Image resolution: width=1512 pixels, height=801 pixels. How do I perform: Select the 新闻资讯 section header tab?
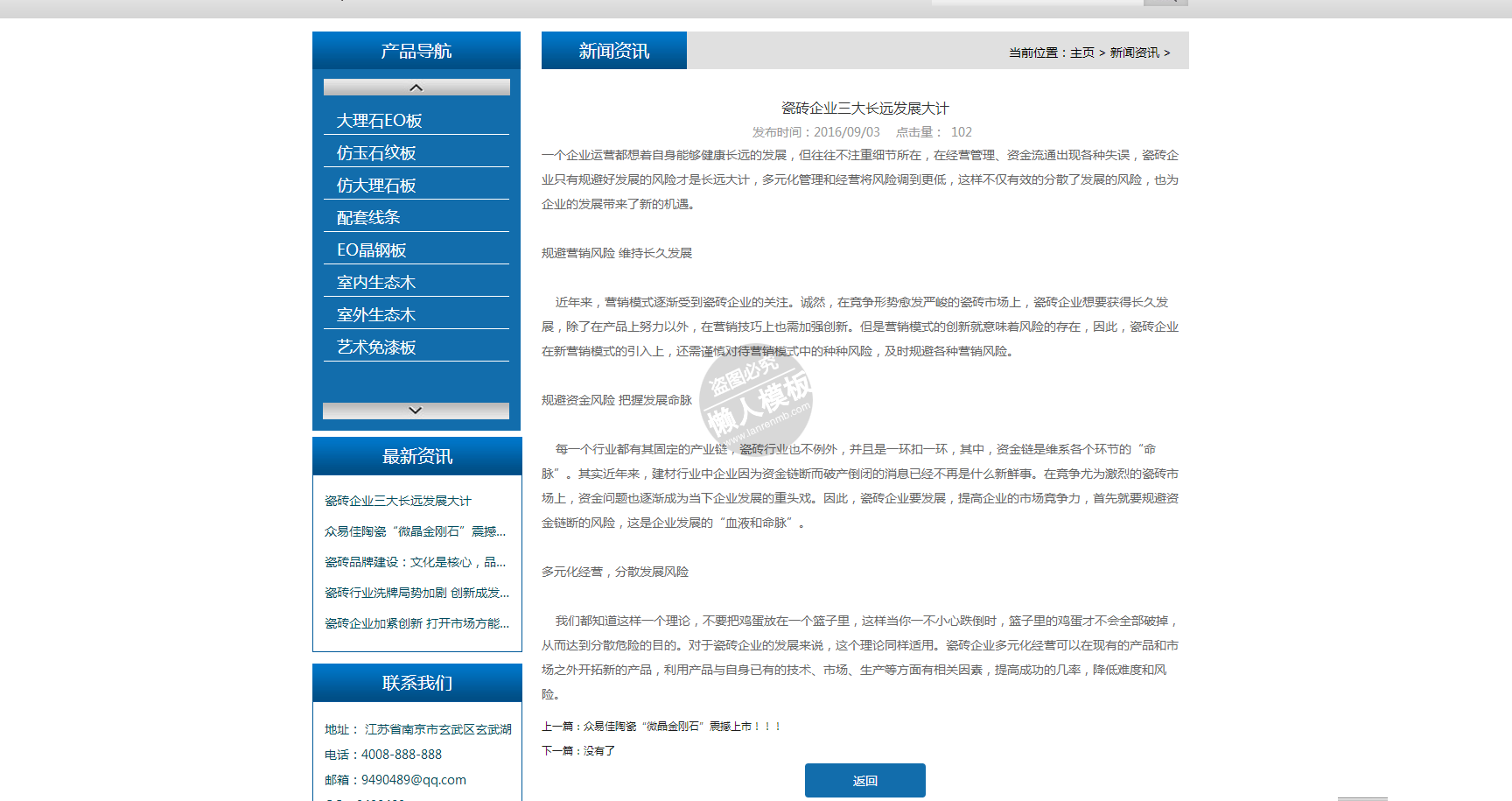[x=614, y=51]
